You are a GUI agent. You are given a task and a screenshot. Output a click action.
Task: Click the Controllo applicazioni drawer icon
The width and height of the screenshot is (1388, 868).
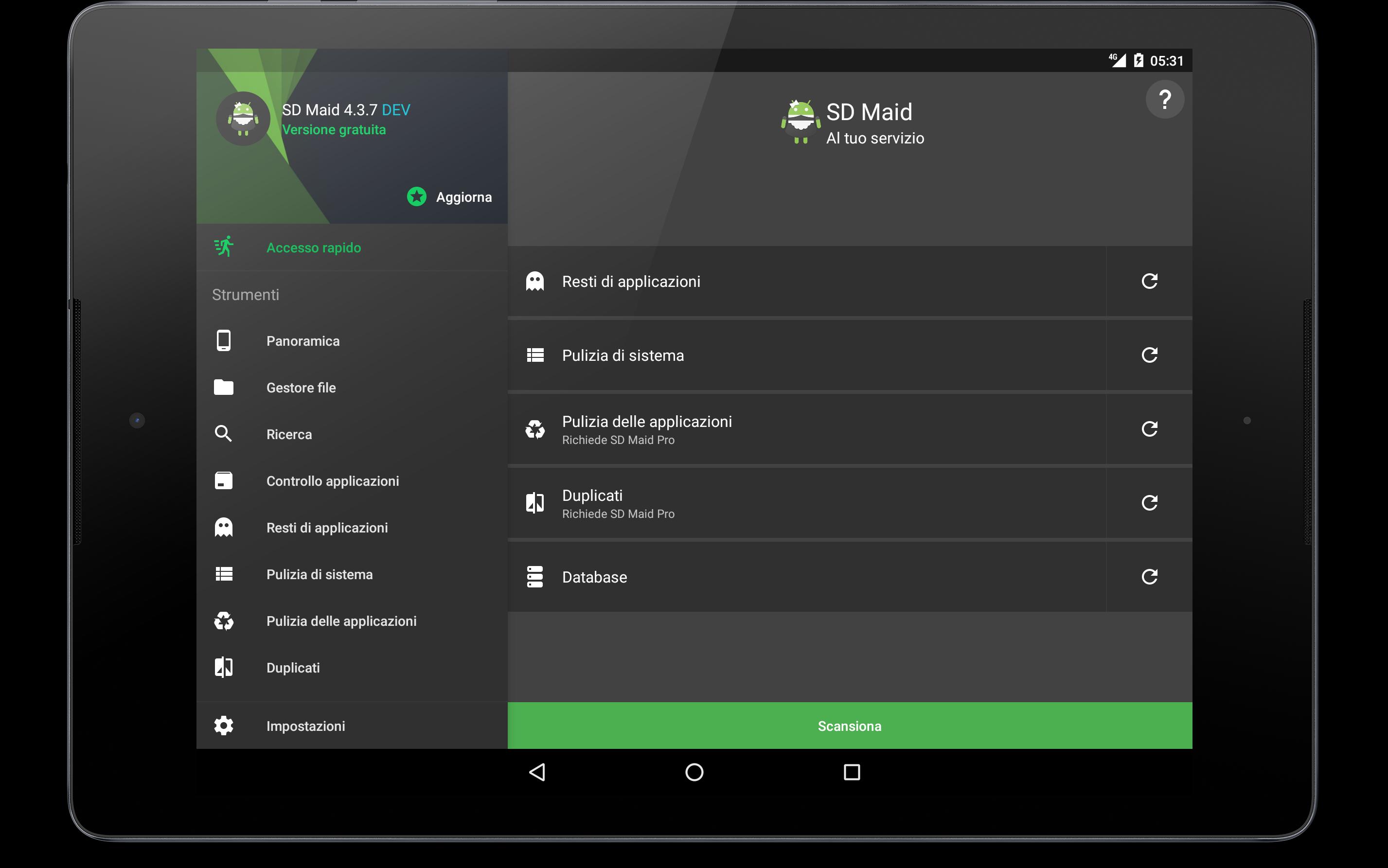pyautogui.click(x=224, y=480)
